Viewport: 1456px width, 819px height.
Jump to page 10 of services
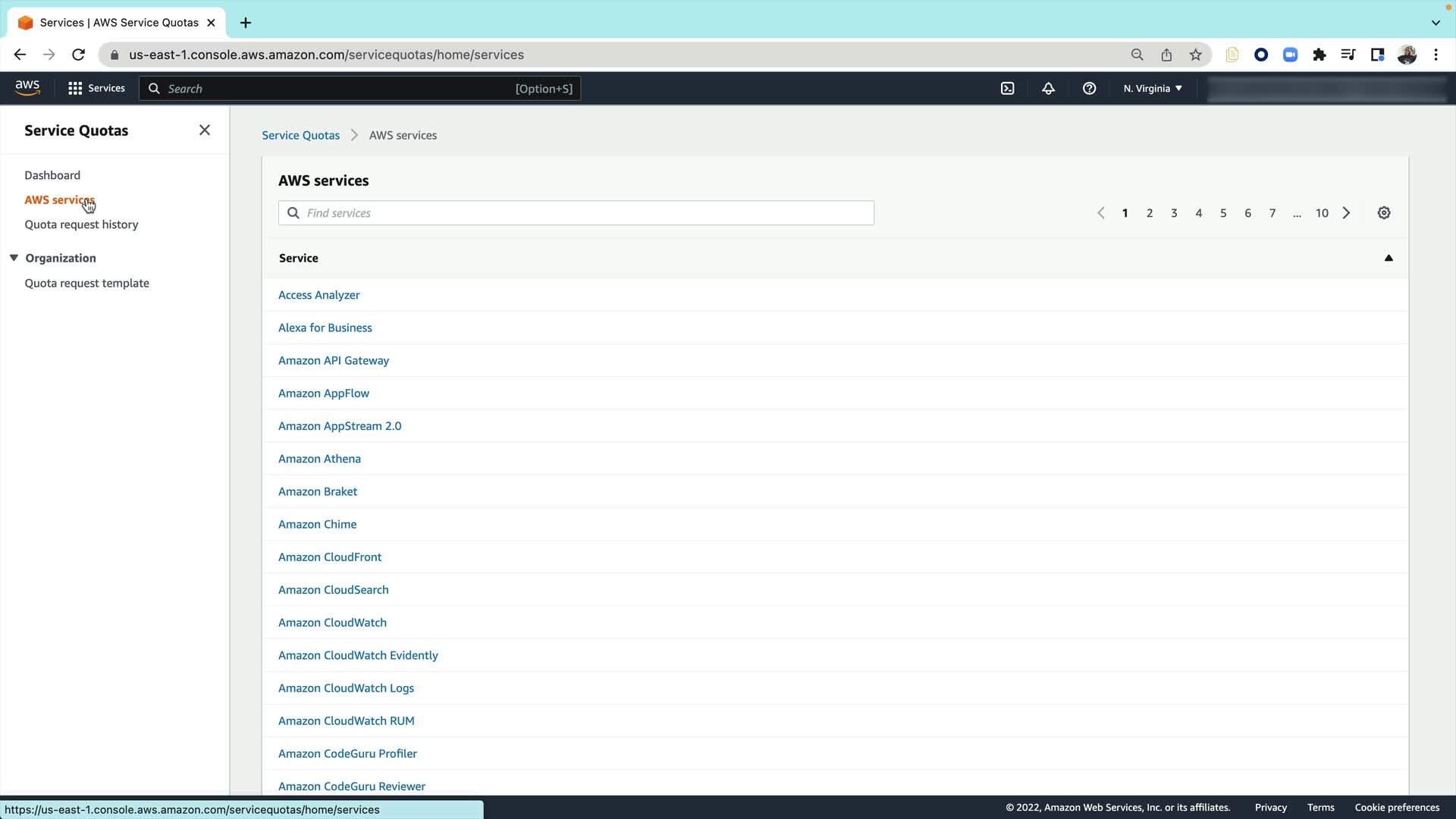tap(1322, 213)
